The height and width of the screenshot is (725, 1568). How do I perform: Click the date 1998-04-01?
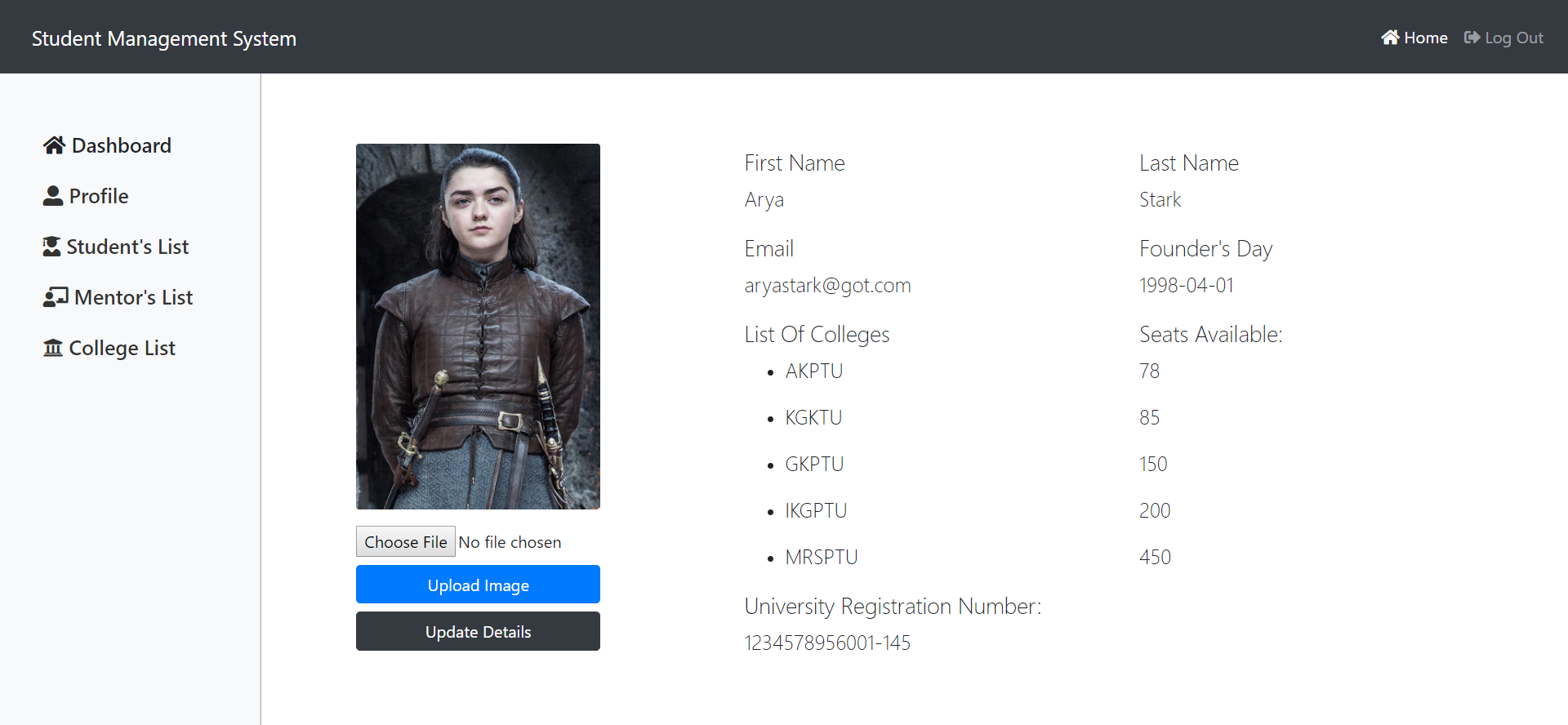click(x=1187, y=286)
